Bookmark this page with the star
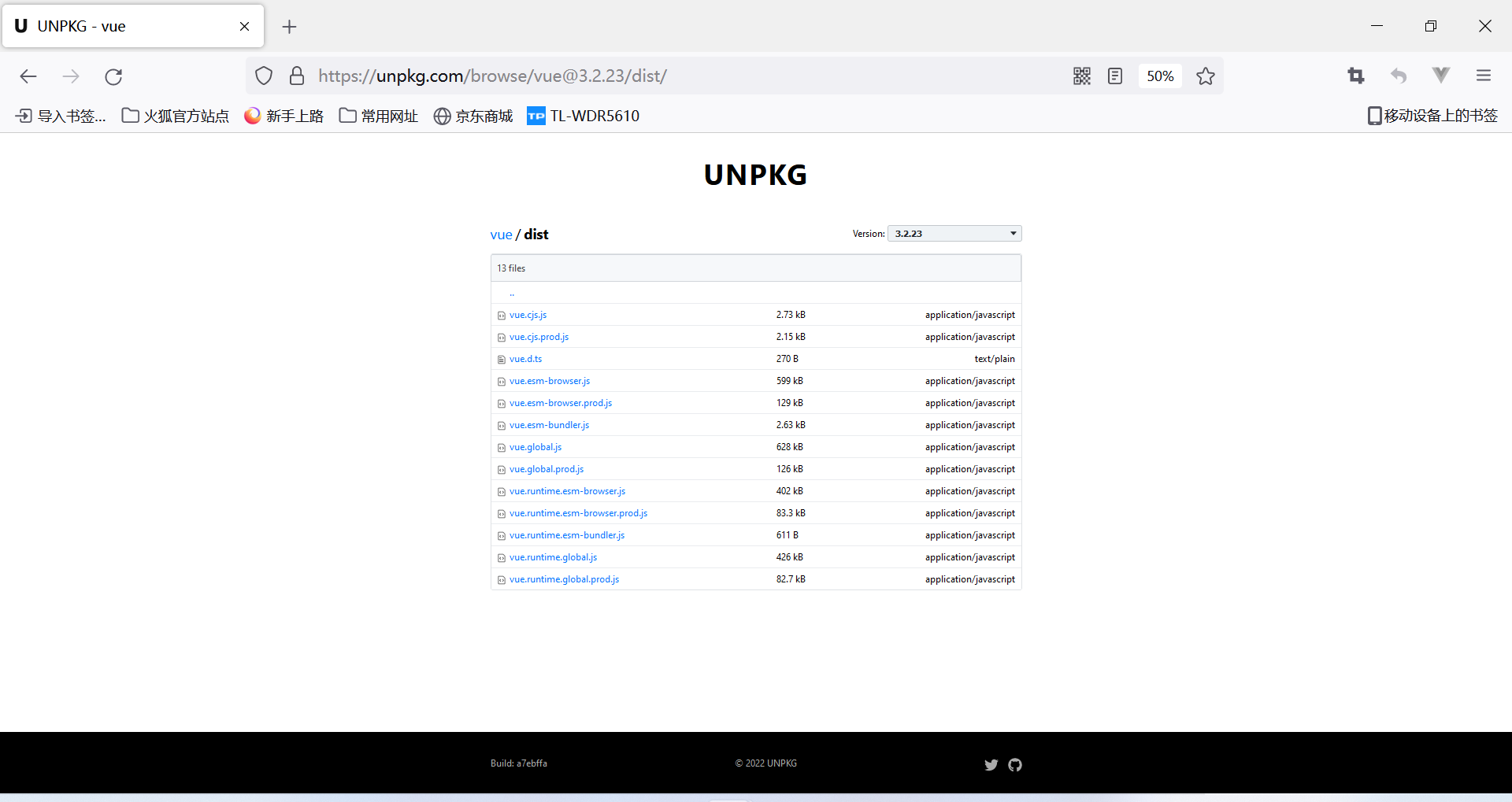 1206,76
